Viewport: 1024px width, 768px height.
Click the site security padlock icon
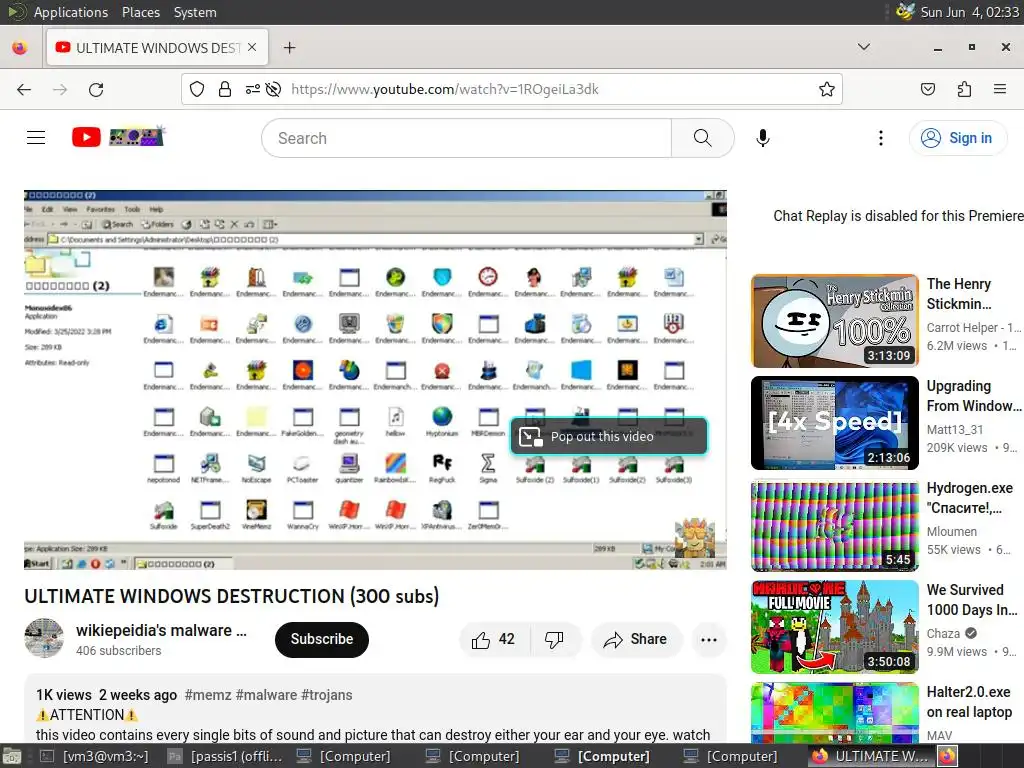[x=225, y=89]
